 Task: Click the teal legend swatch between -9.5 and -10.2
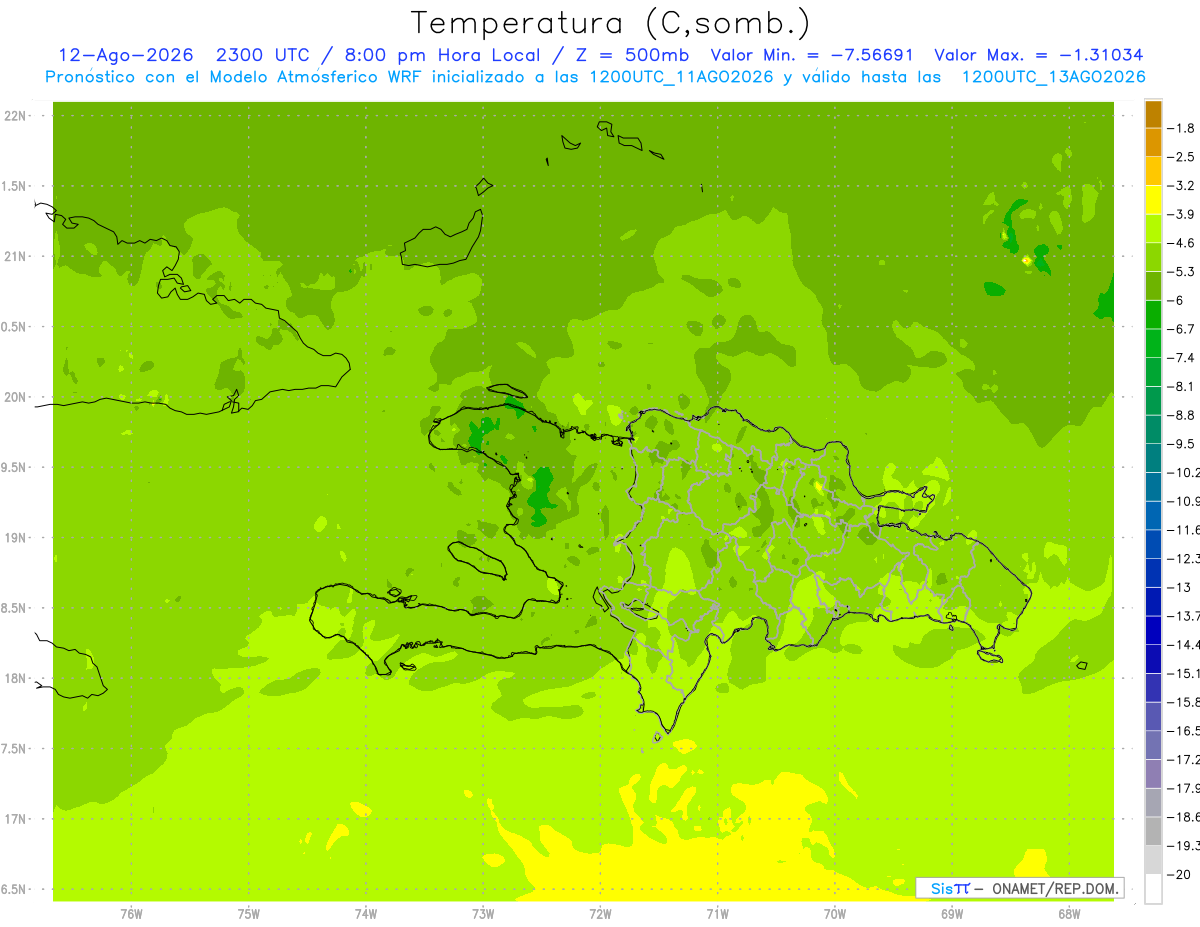1153,458
